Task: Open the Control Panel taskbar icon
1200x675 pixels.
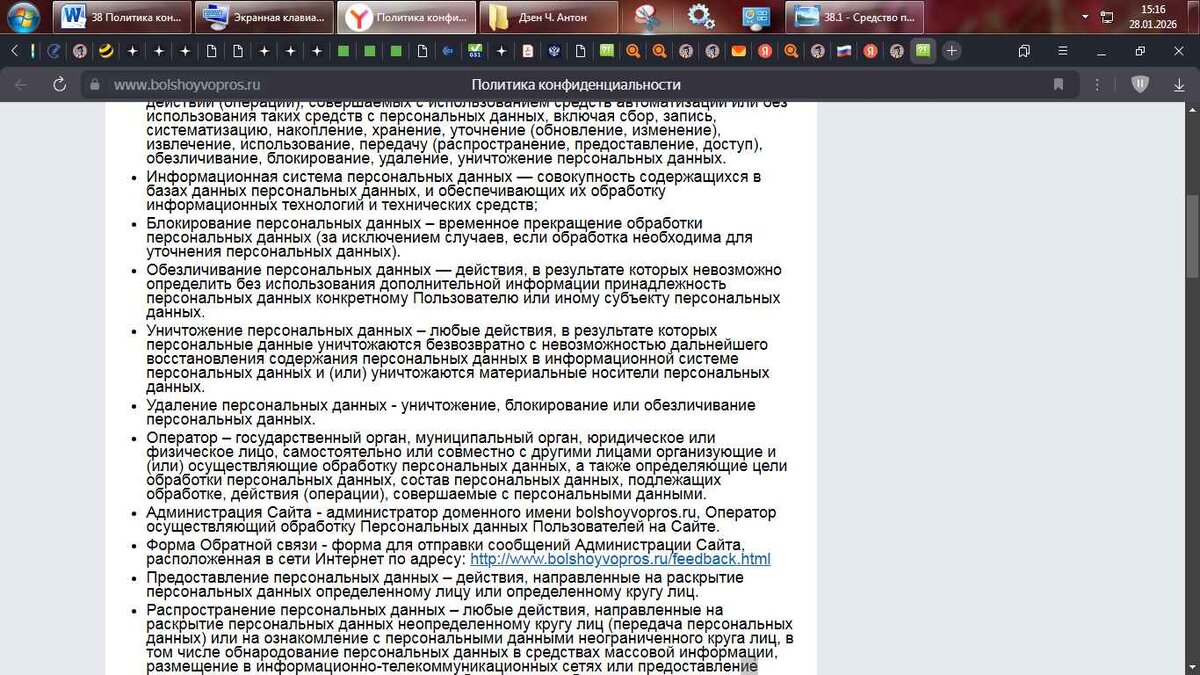Action: [754, 16]
